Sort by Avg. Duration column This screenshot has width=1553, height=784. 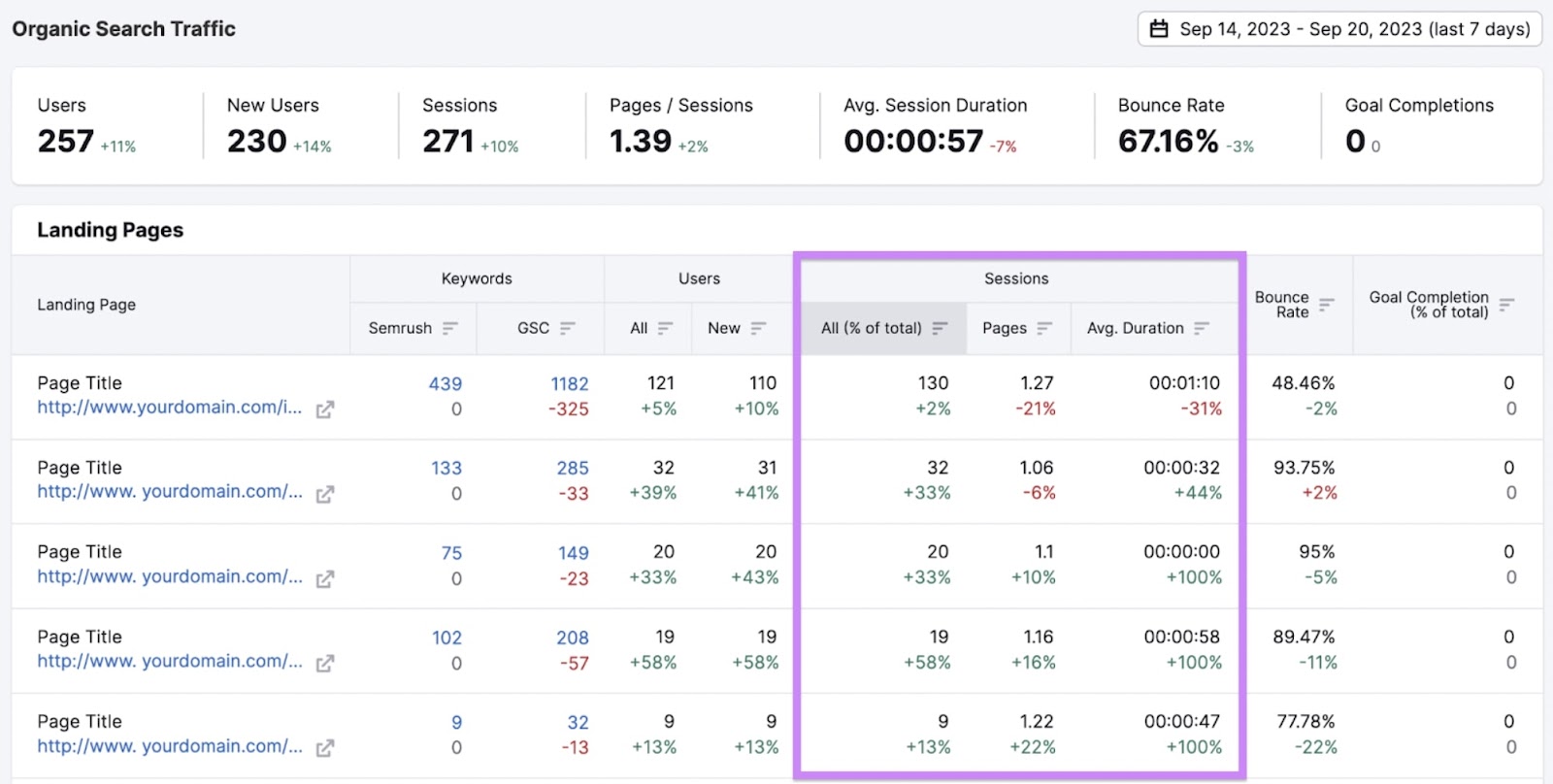(x=1202, y=328)
